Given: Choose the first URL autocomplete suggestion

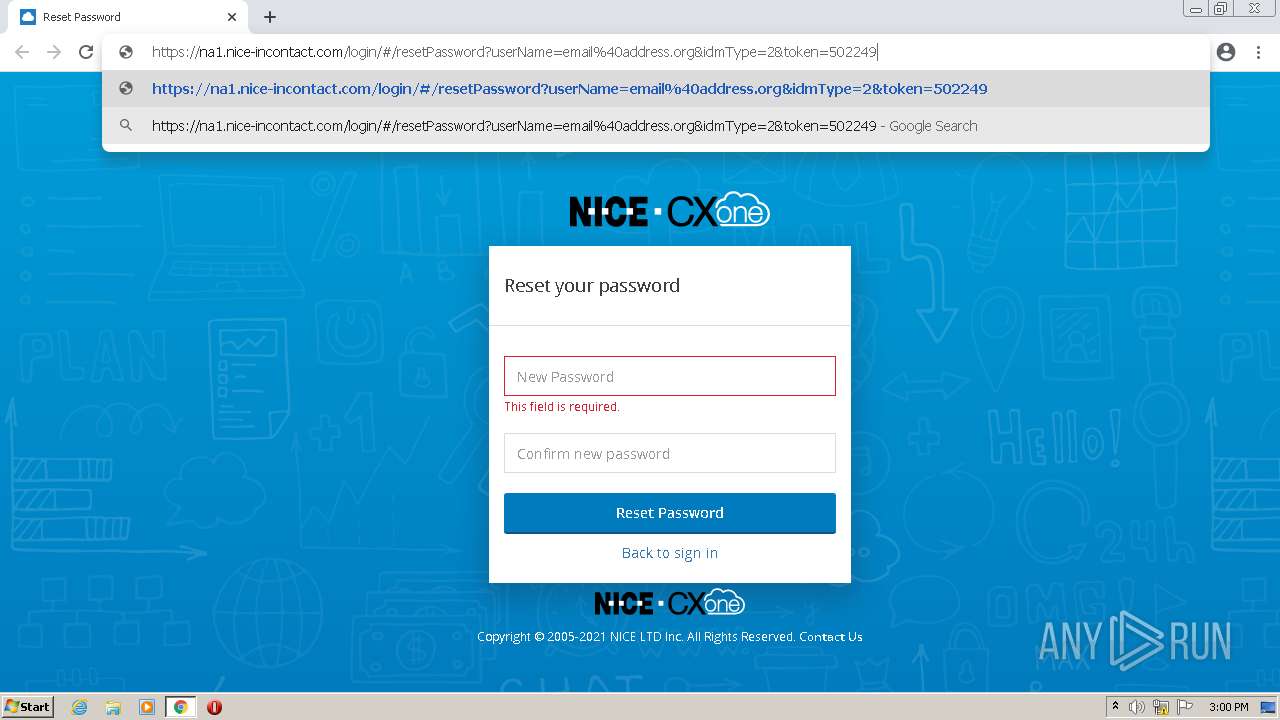Looking at the screenshot, I should point(656,89).
